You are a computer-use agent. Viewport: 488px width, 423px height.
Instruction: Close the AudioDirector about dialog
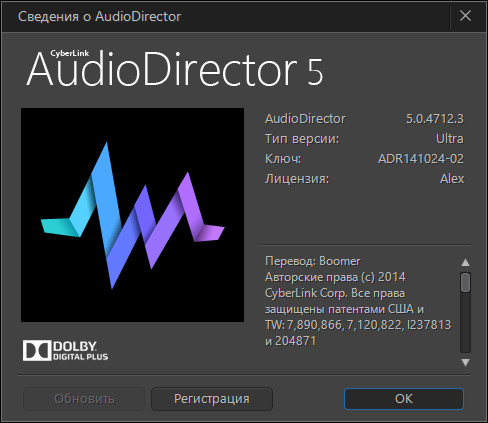(465, 16)
